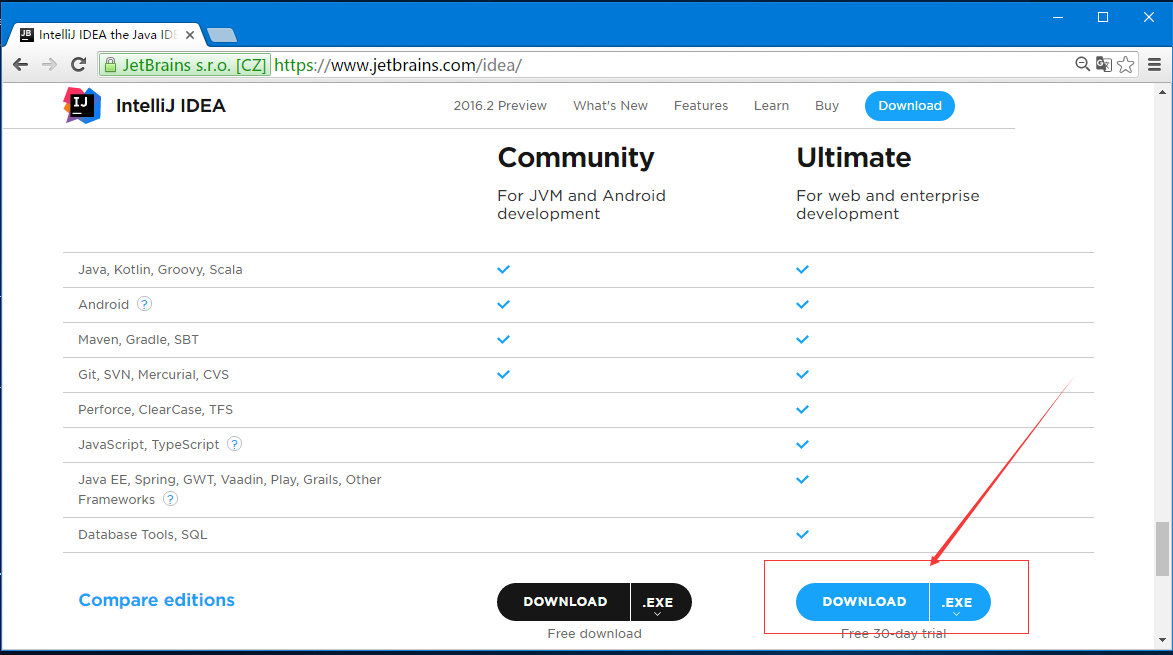Open the Compare editions link

[156, 600]
